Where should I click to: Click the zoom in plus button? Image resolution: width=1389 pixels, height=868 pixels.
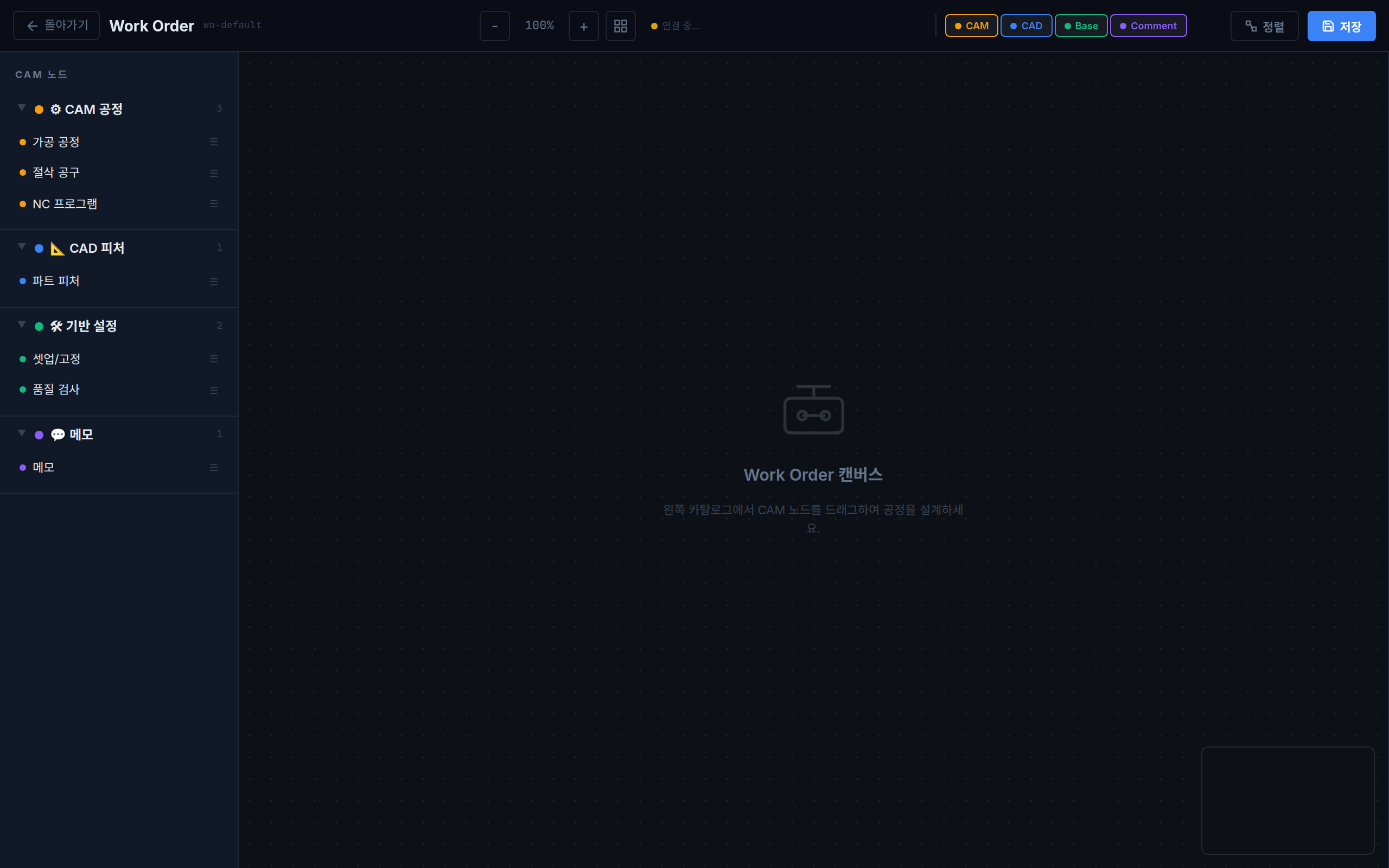(583, 26)
